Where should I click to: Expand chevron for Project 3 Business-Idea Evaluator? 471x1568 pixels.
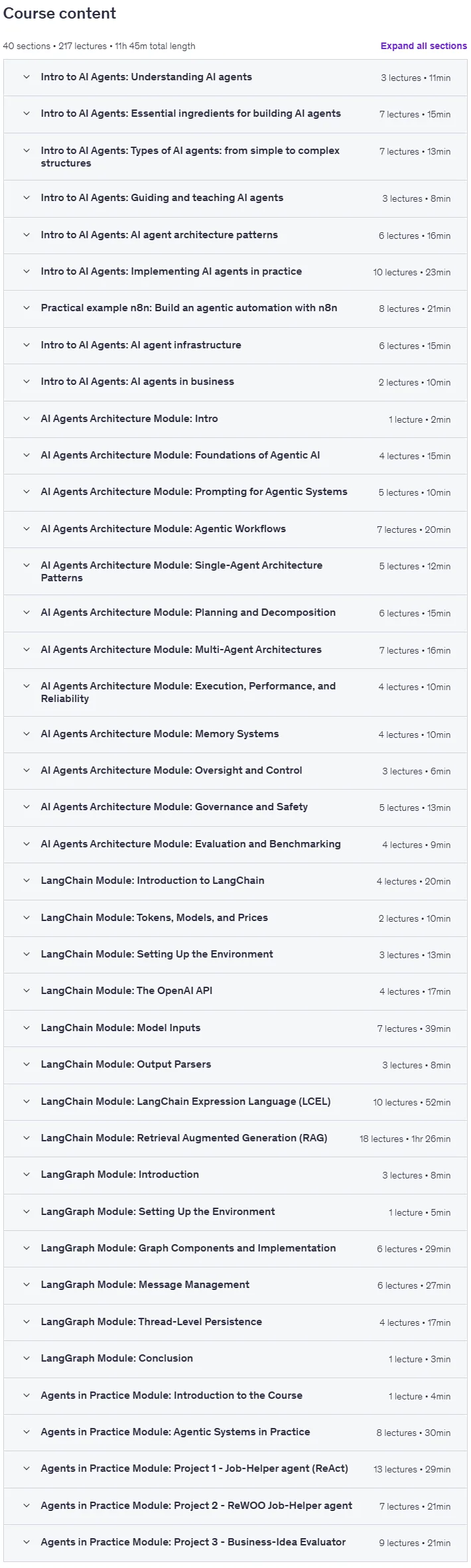27,1542
